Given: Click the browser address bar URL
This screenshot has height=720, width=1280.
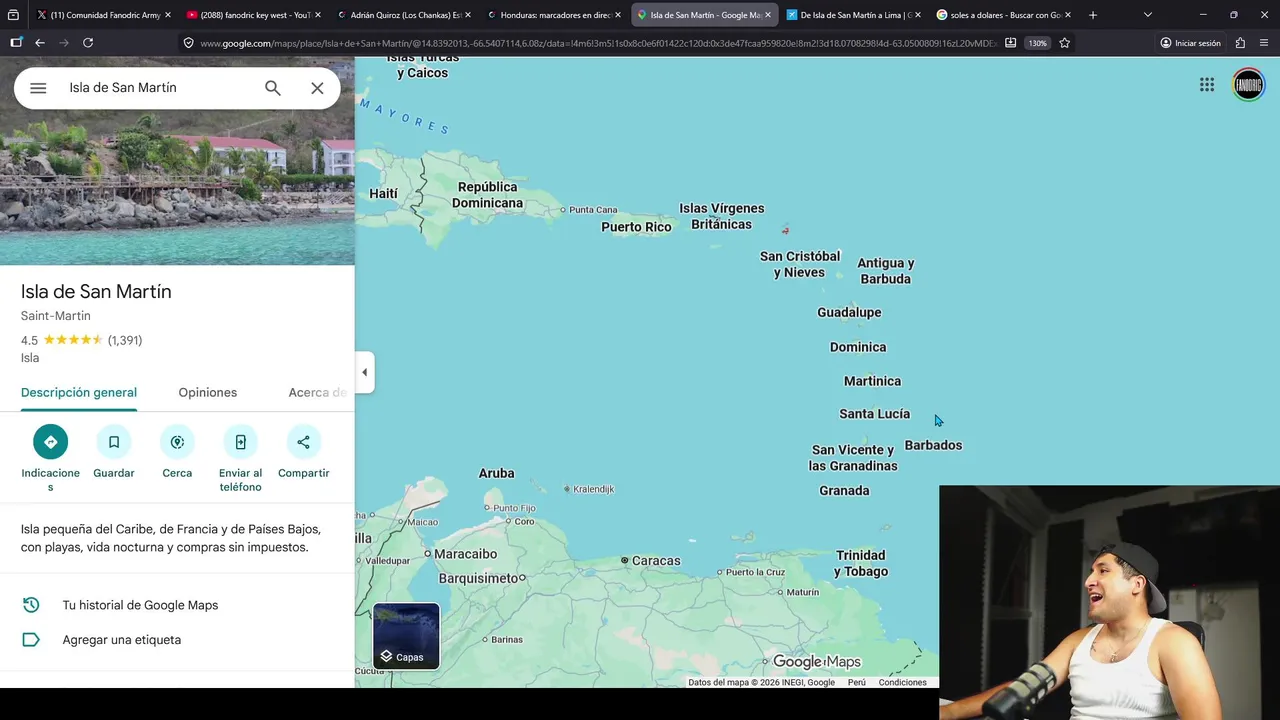Looking at the screenshot, I should click(x=597, y=43).
